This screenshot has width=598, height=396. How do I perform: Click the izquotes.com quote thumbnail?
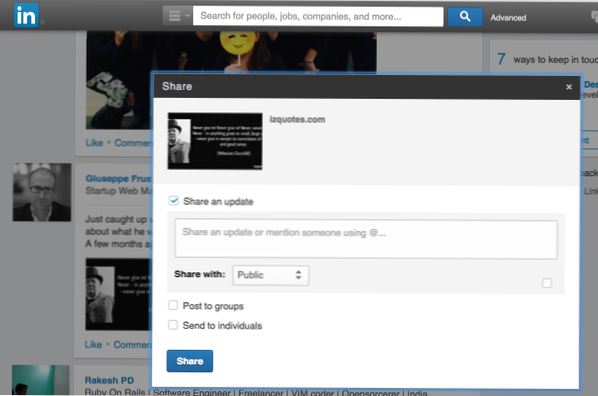pyautogui.click(x=215, y=141)
